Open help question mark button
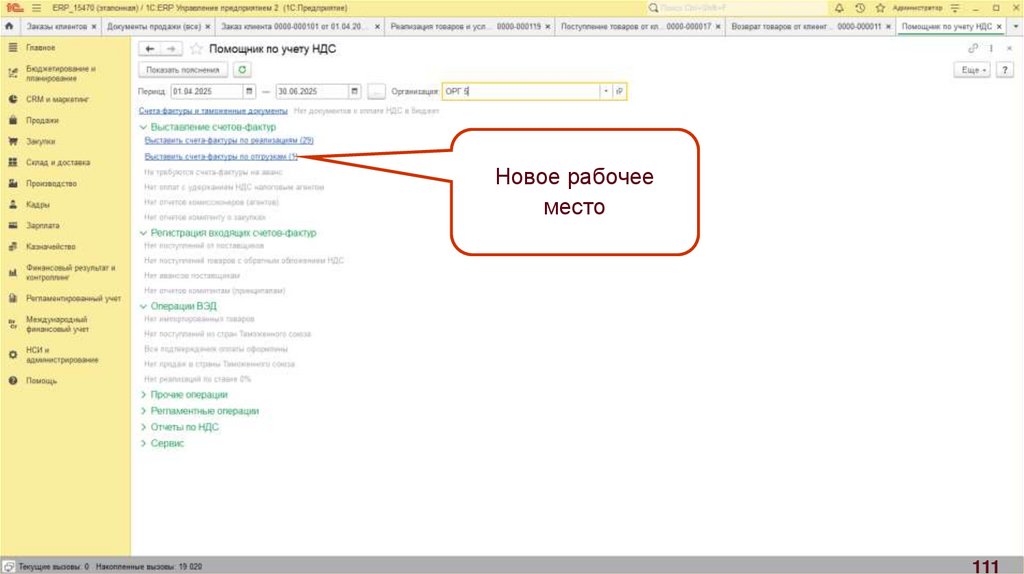The image size is (1024, 574). point(1004,70)
